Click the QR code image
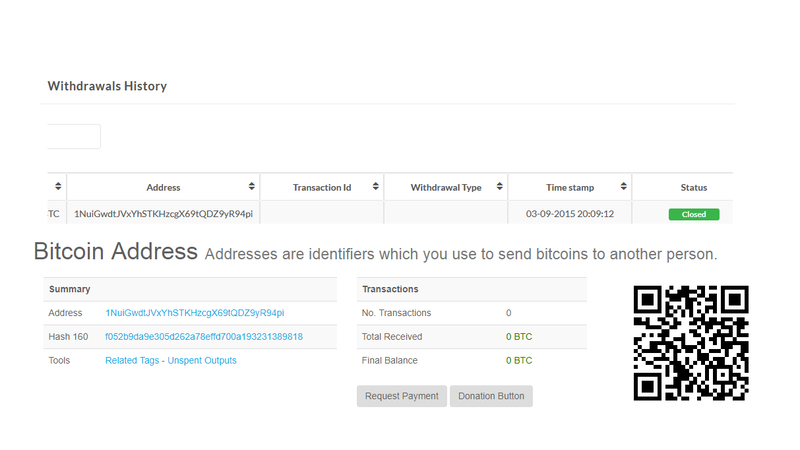The height and width of the screenshot is (450, 800). click(691, 343)
